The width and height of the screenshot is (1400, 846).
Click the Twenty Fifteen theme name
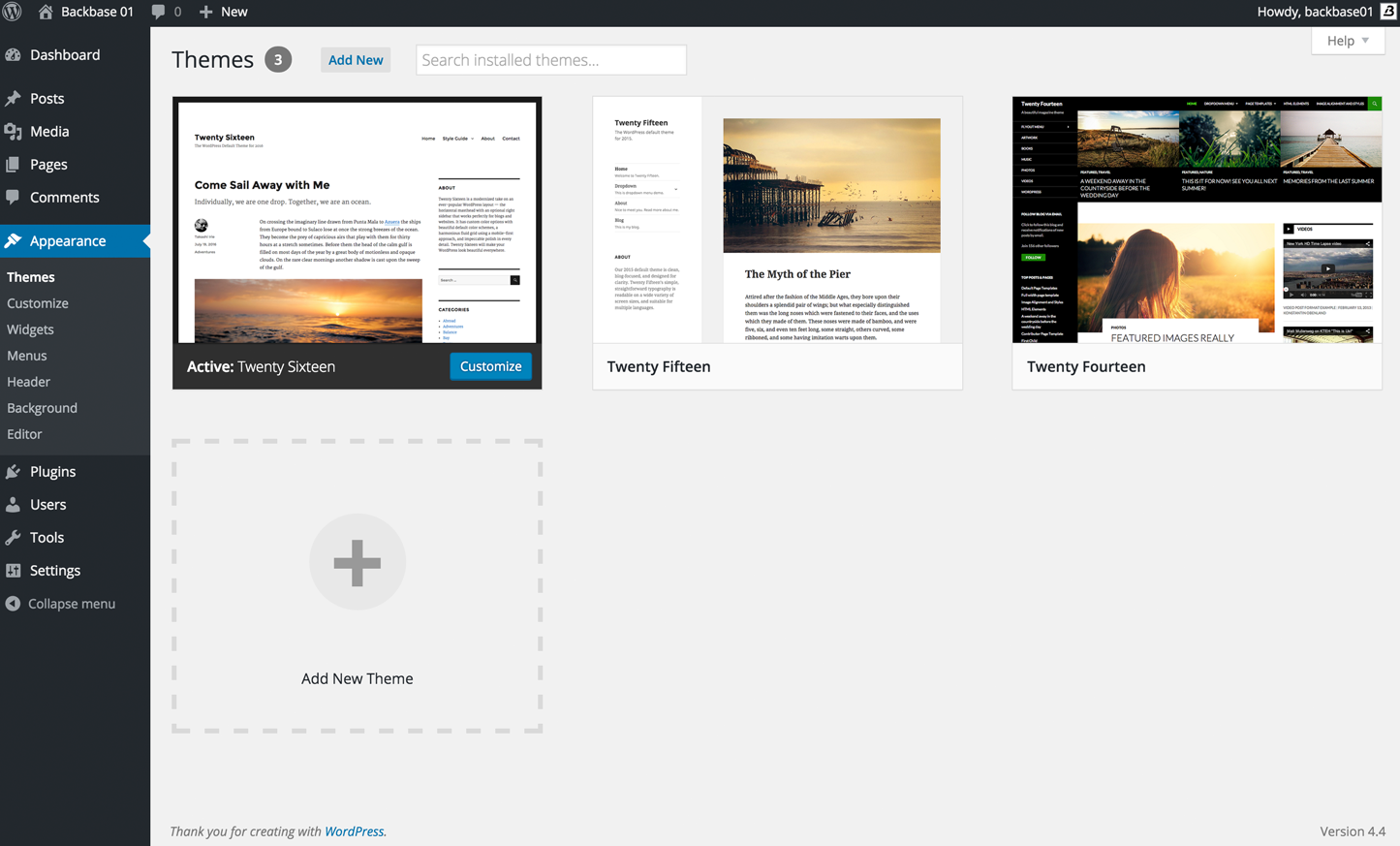[x=659, y=367]
